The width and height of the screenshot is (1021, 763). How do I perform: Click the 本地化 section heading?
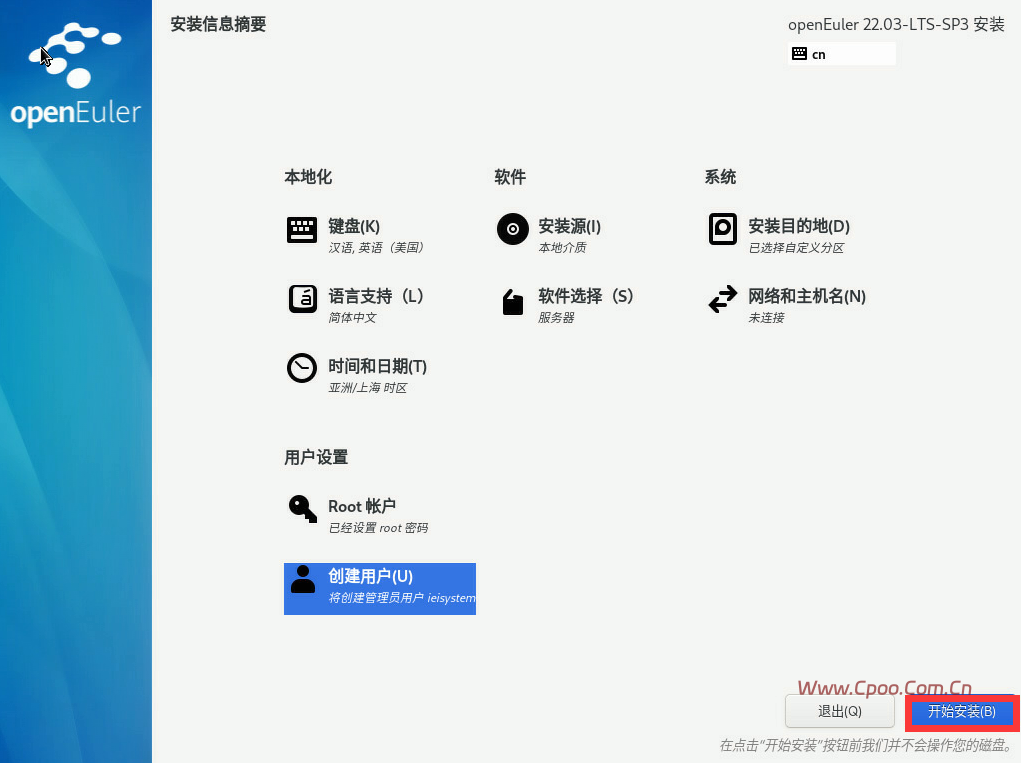(308, 177)
